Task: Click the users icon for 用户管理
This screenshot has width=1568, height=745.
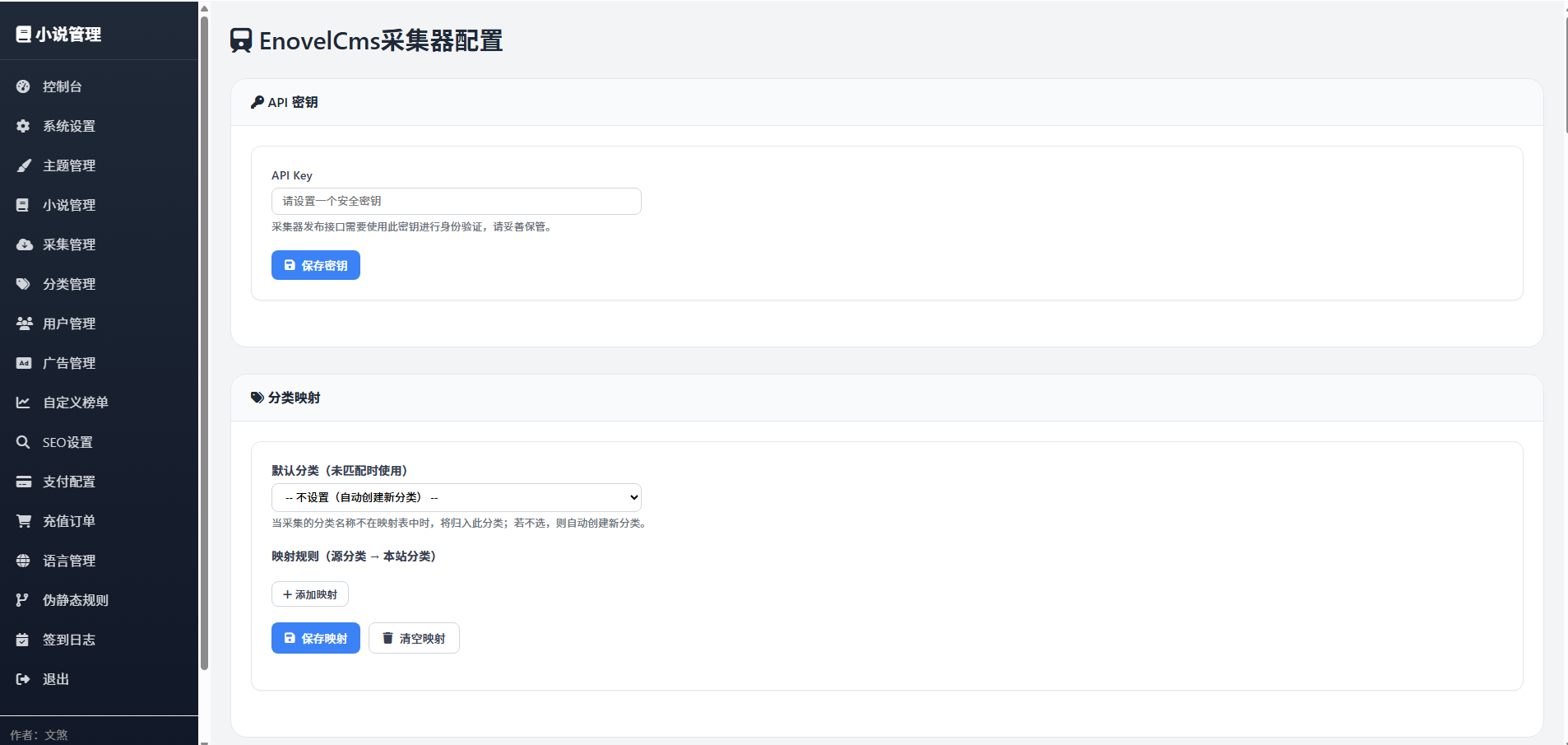Action: tap(24, 324)
